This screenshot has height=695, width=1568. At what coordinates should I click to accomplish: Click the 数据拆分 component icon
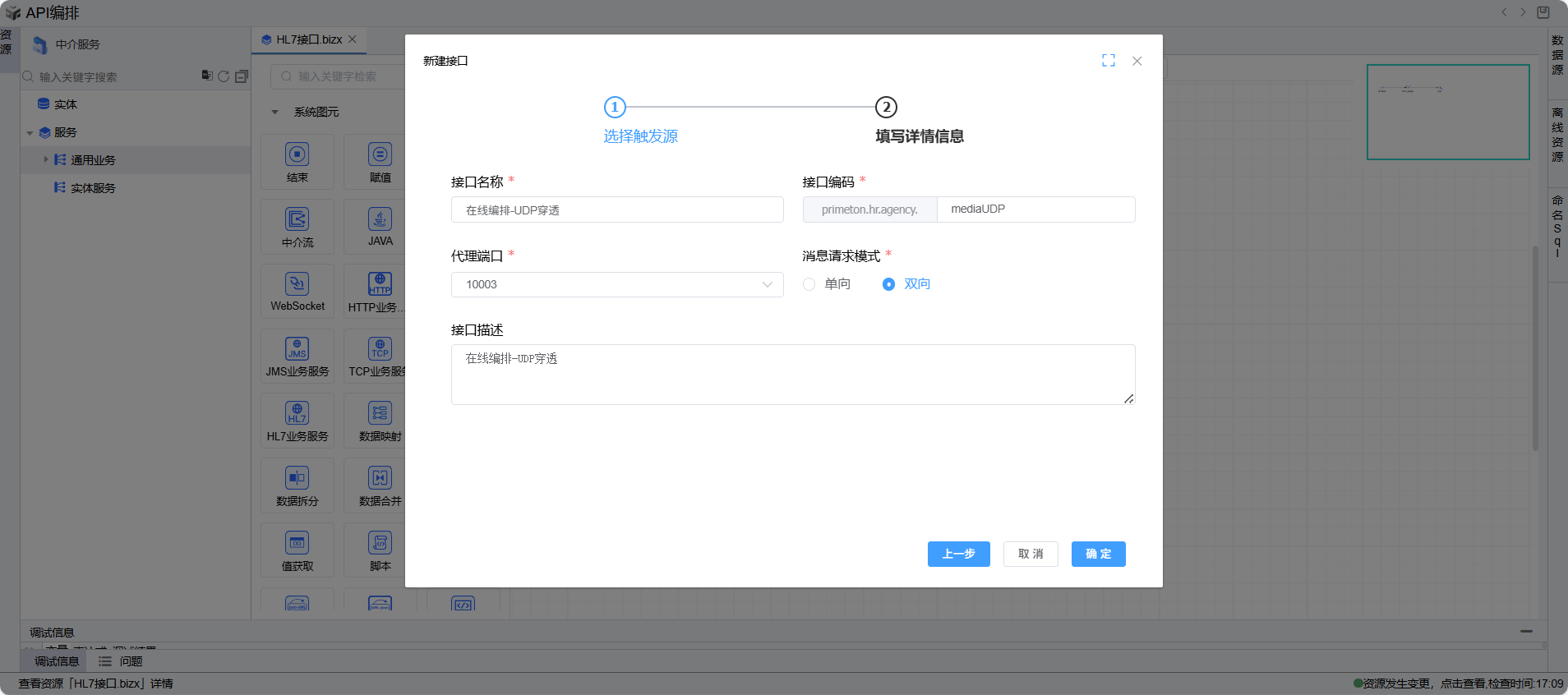click(x=297, y=478)
